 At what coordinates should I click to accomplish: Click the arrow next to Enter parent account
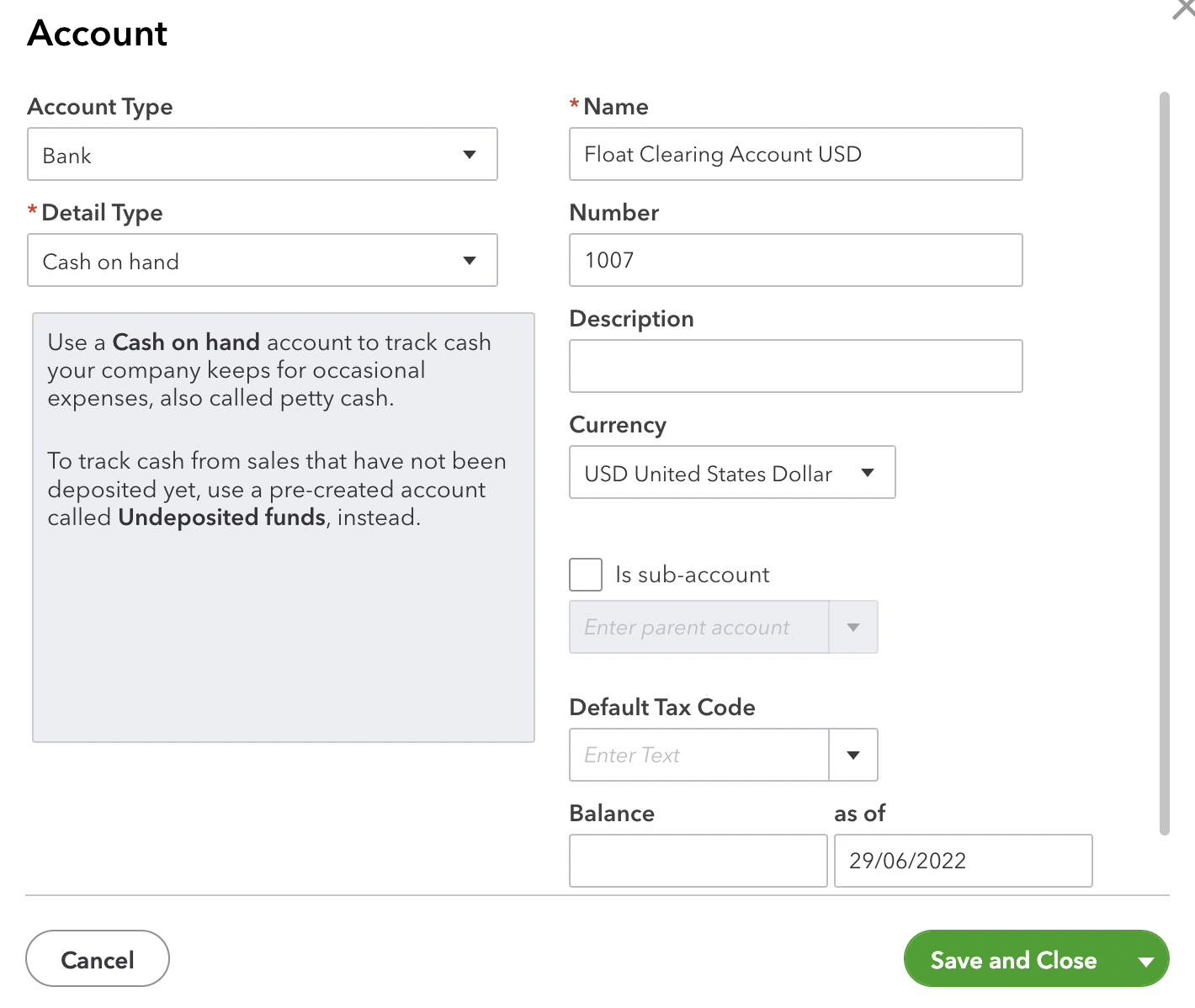(853, 628)
